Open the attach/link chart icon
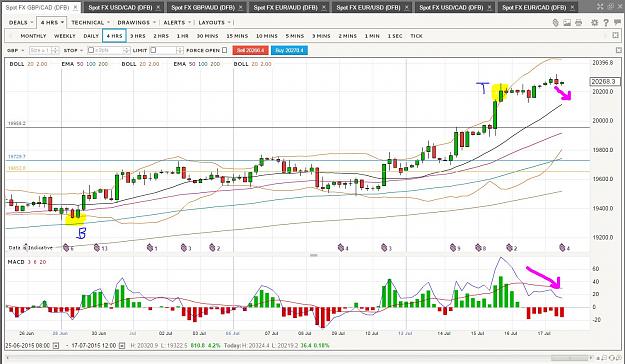The image size is (625, 364). click(556, 23)
